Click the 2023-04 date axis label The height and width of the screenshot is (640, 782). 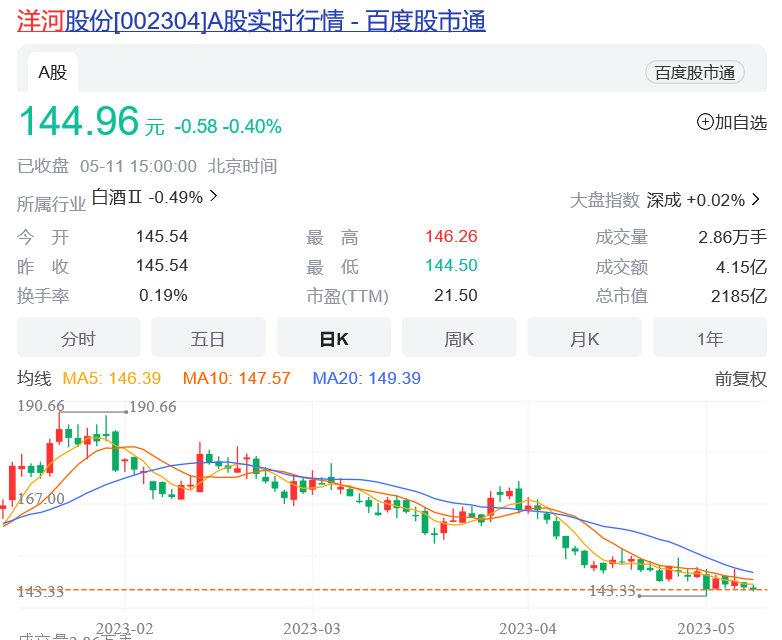point(528,629)
